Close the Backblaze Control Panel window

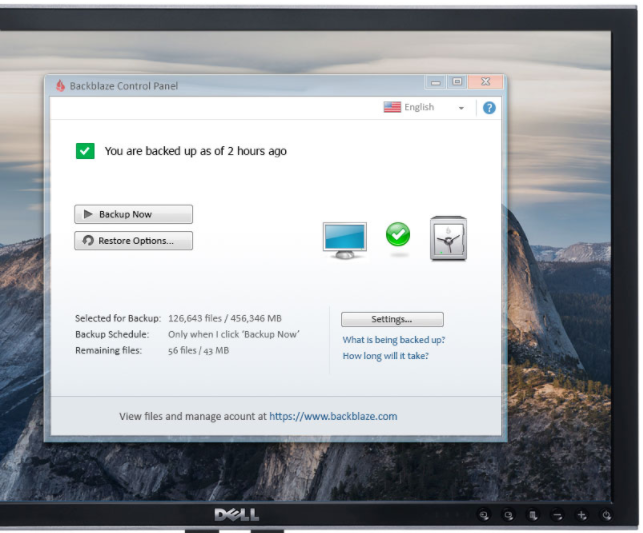point(486,82)
